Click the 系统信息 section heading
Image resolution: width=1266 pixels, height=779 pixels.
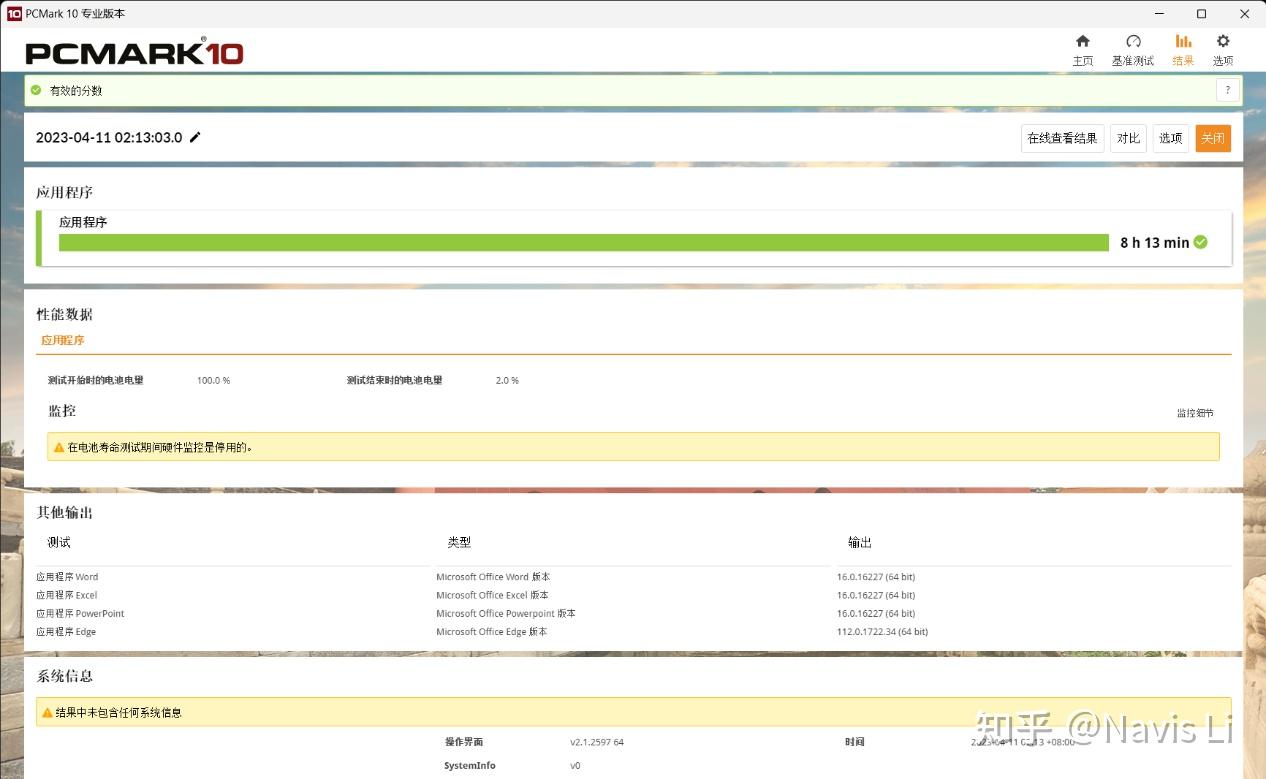pyautogui.click(x=65, y=676)
